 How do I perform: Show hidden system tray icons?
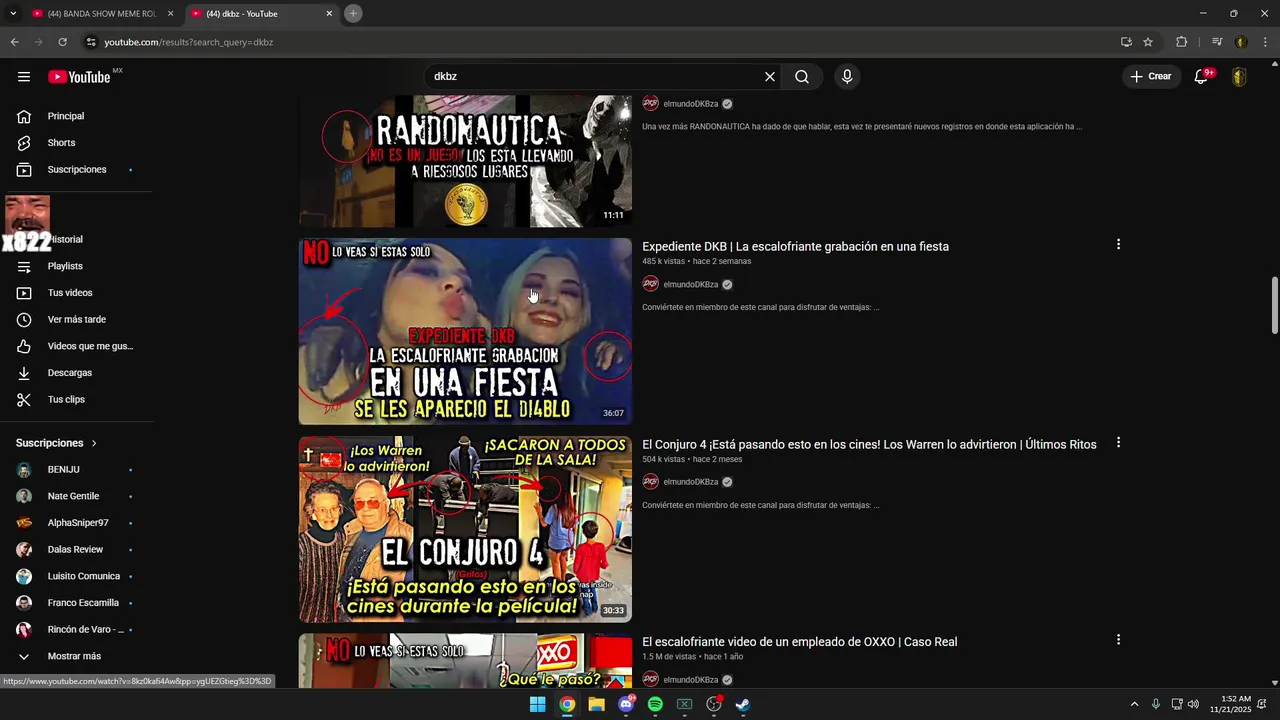tap(1134, 704)
